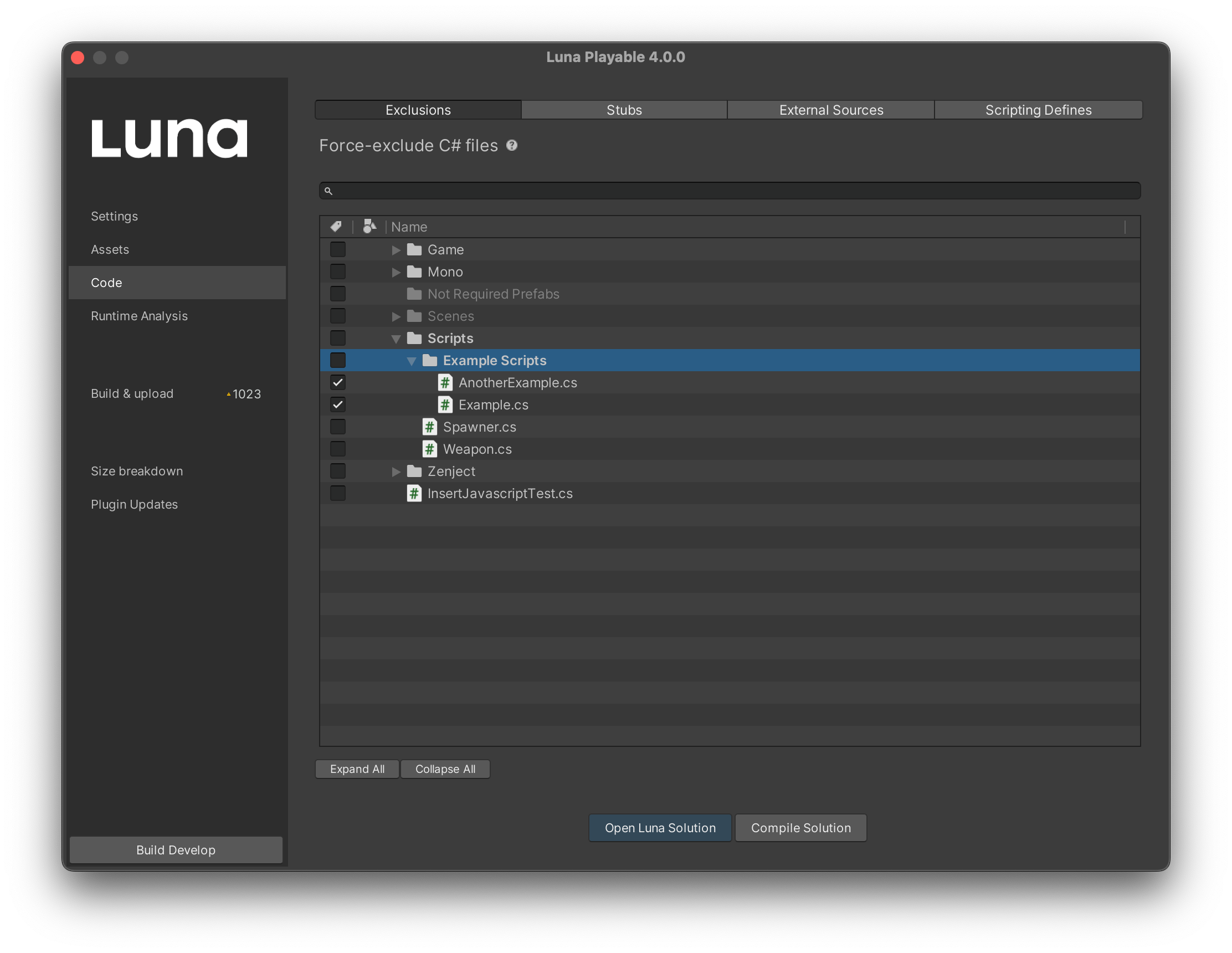Click the InsertJavascriptTest.cs script icon
1232x953 pixels.
[x=414, y=493]
